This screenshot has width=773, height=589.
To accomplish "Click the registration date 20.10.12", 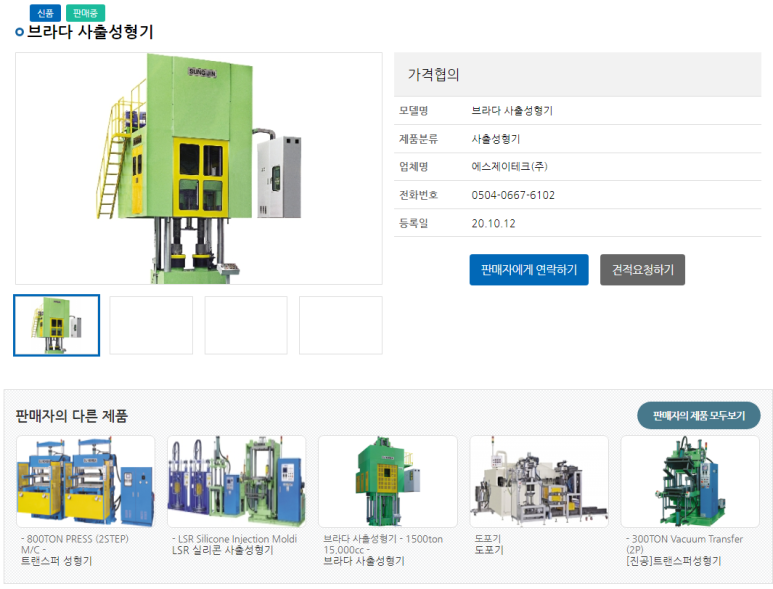I will (x=493, y=223).
